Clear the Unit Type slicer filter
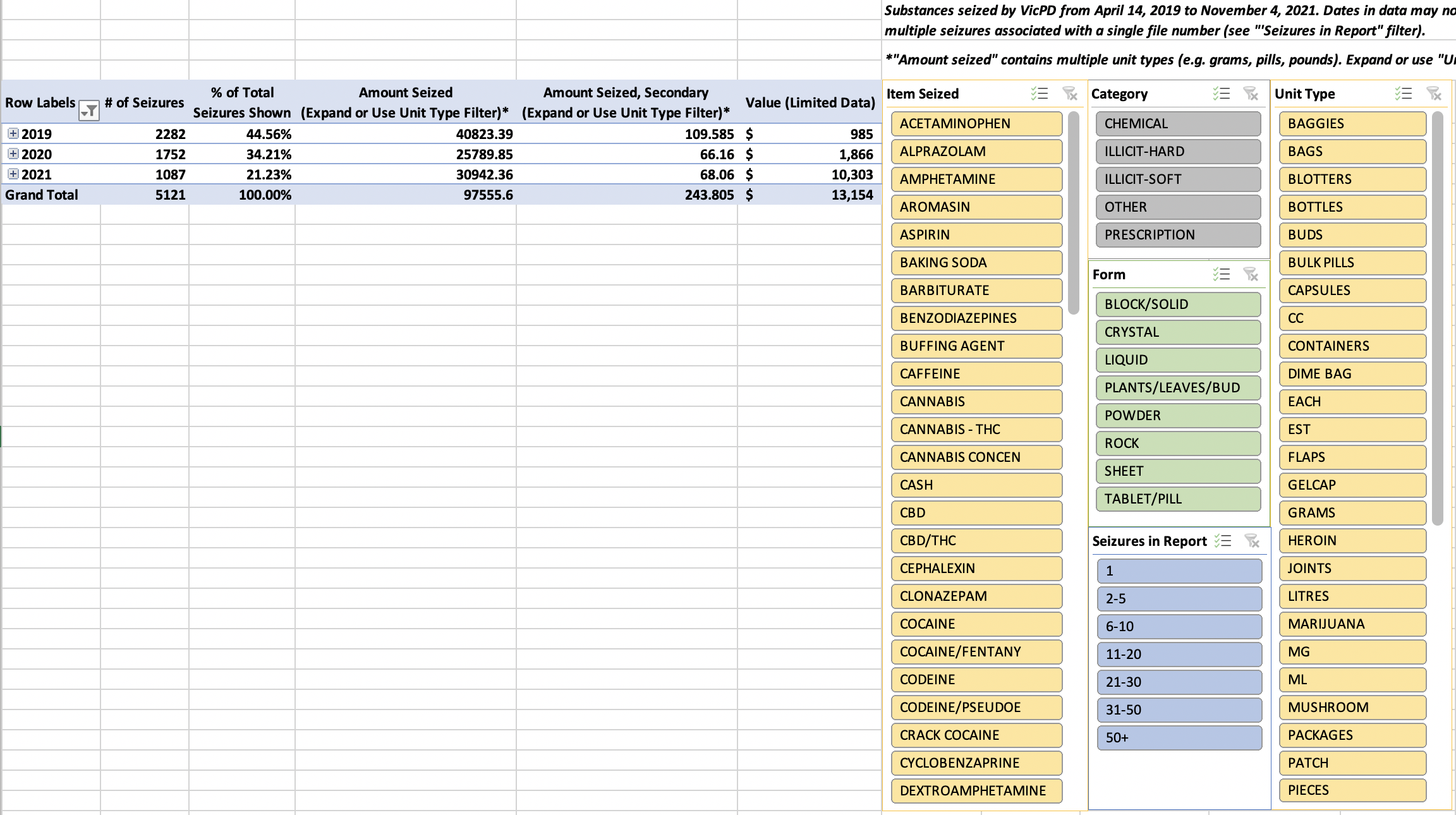The image size is (1456, 815). (1434, 94)
